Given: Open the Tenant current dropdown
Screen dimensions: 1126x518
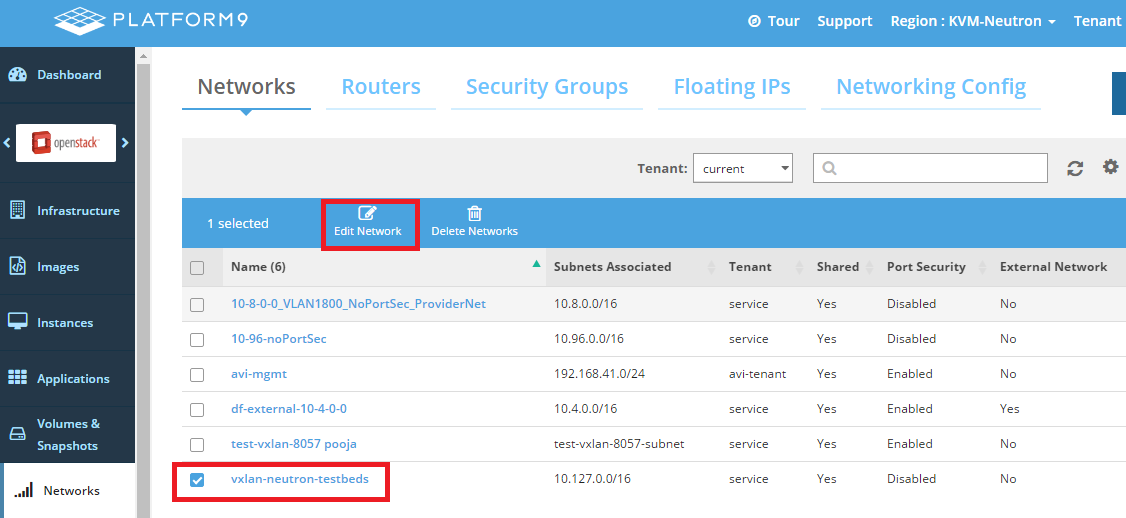Looking at the screenshot, I should (743, 169).
